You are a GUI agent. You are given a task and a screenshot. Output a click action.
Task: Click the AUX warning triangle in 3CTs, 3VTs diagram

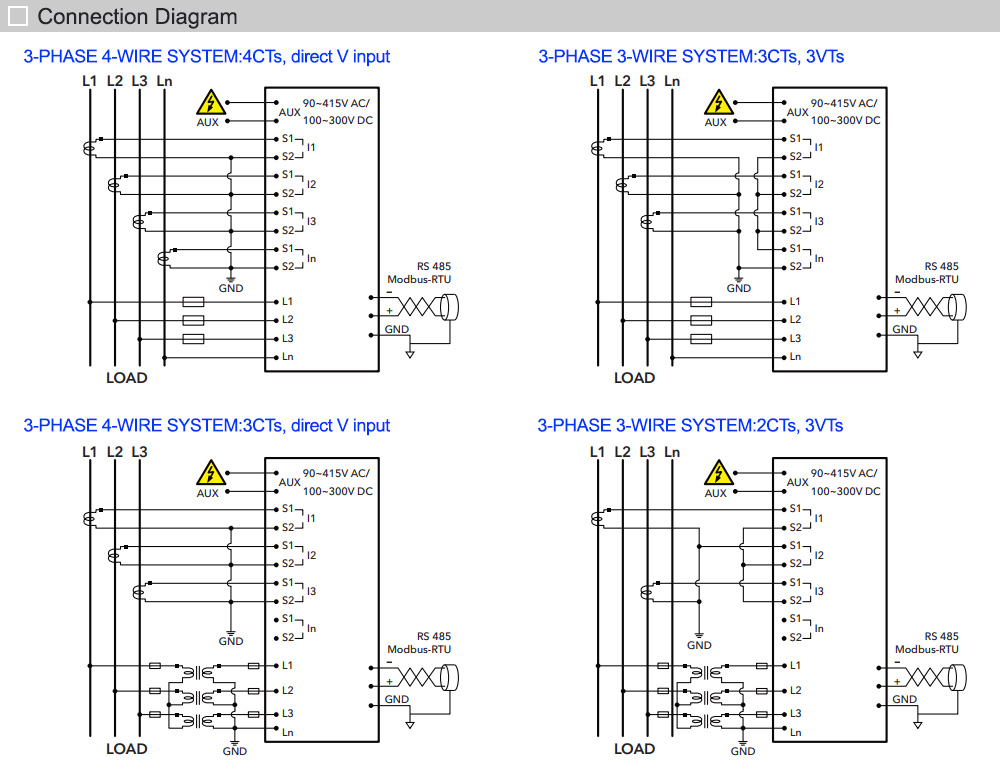tap(716, 103)
